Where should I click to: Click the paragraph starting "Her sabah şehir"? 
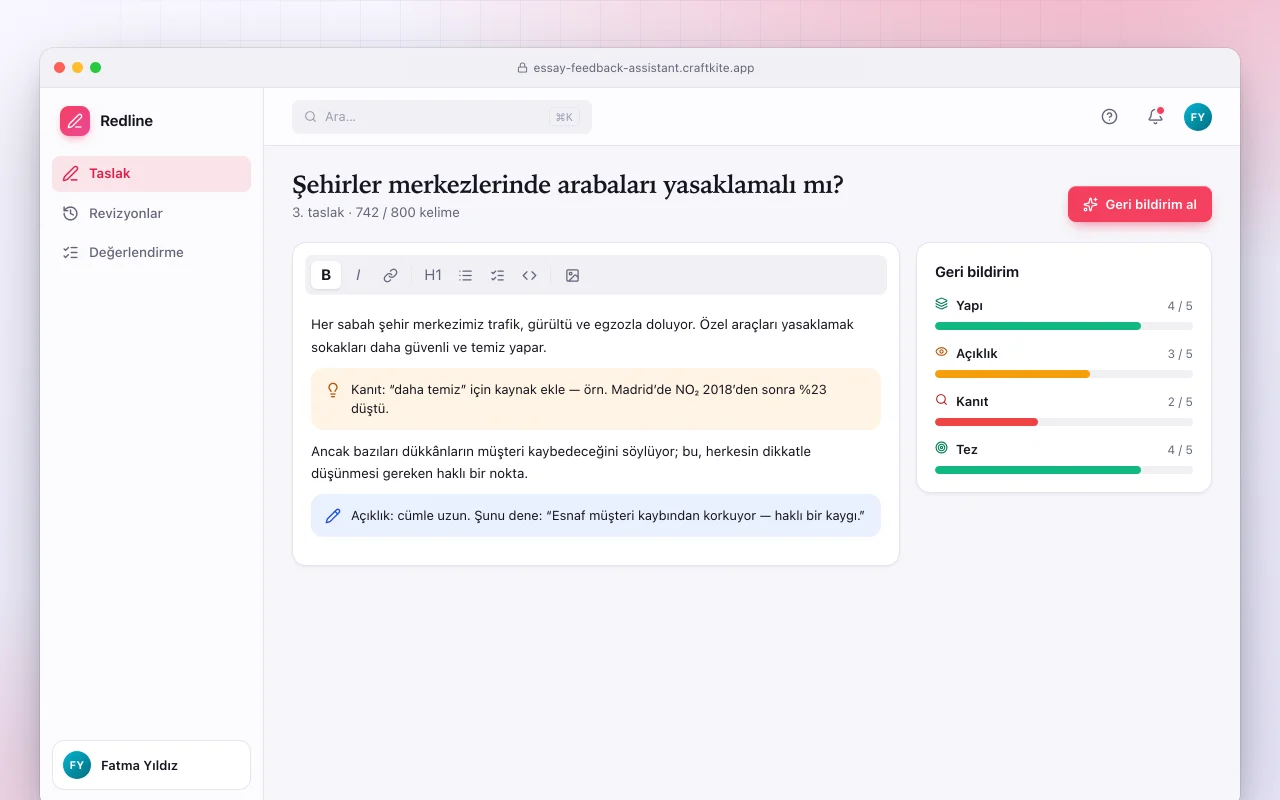click(596, 336)
